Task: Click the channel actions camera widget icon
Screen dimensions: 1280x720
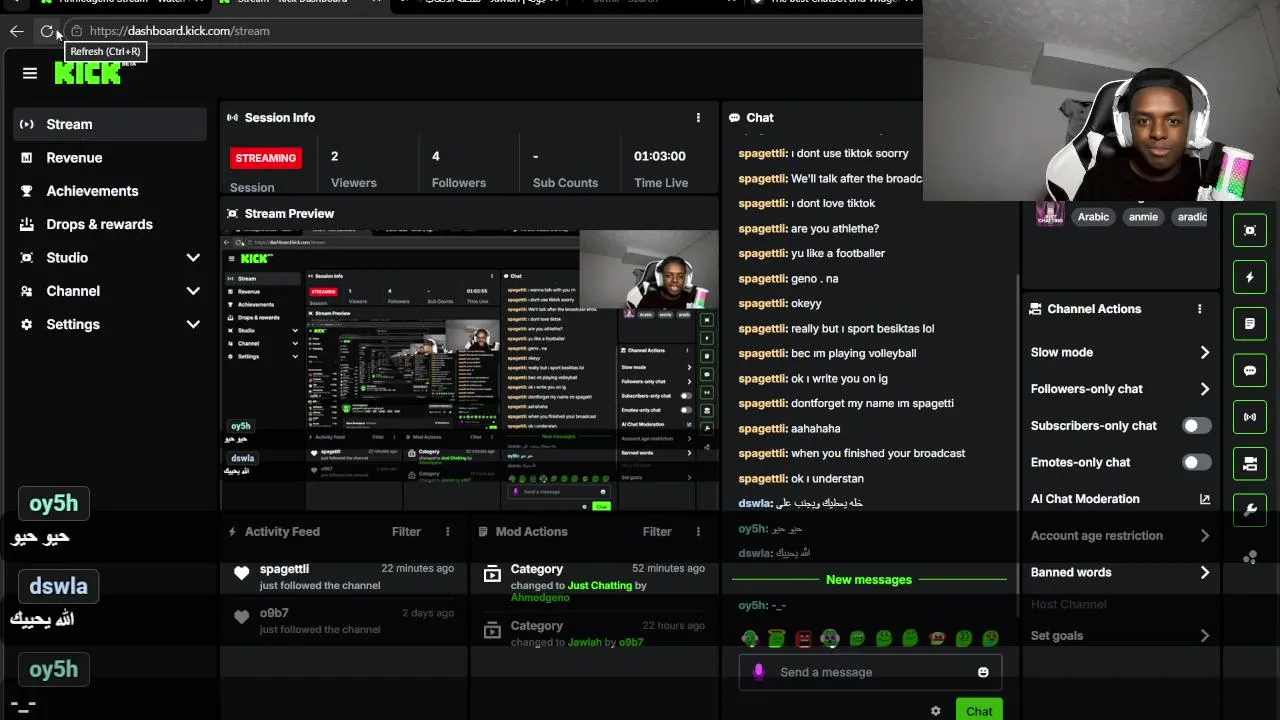Action: point(1250,463)
